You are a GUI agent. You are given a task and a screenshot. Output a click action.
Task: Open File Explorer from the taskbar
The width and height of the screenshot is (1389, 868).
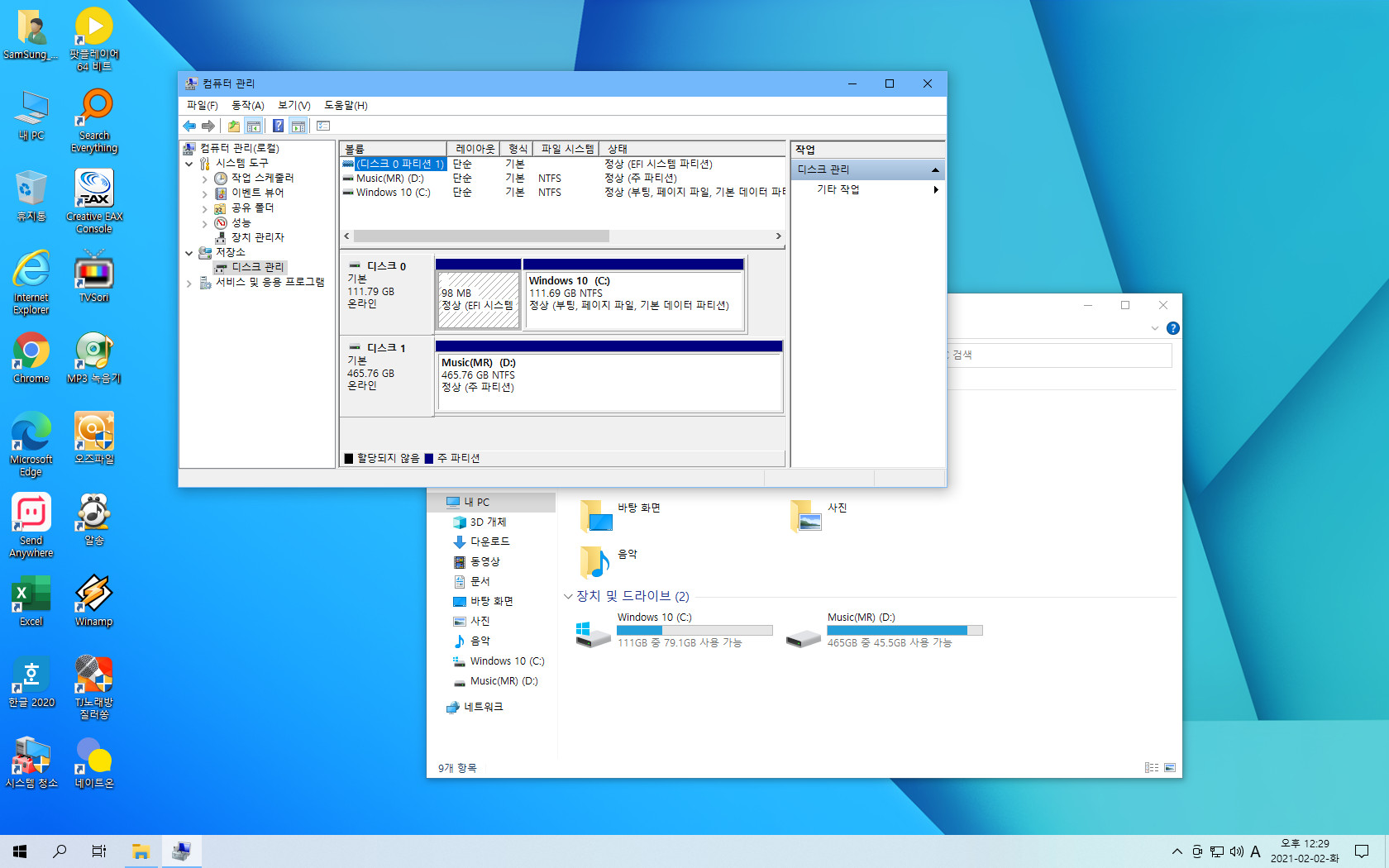(x=141, y=851)
